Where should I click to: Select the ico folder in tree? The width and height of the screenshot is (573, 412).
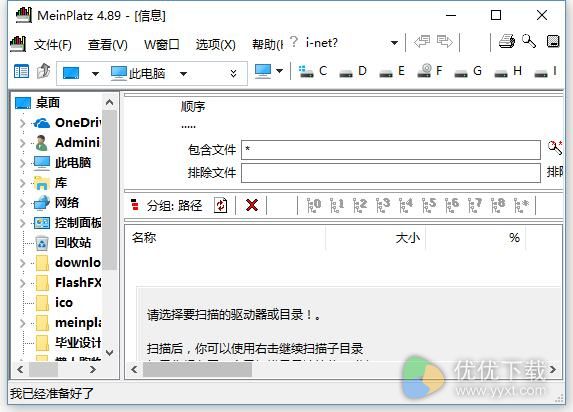pyautogui.click(x=54, y=303)
